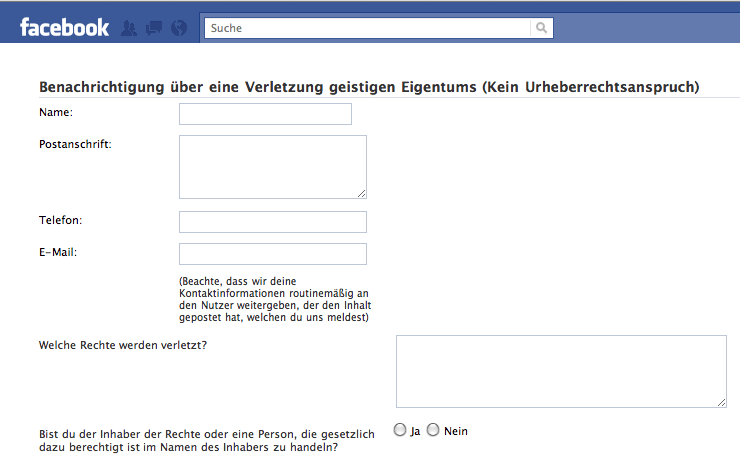Open the friend requests icon
This screenshot has width=740, height=459.
(128, 28)
